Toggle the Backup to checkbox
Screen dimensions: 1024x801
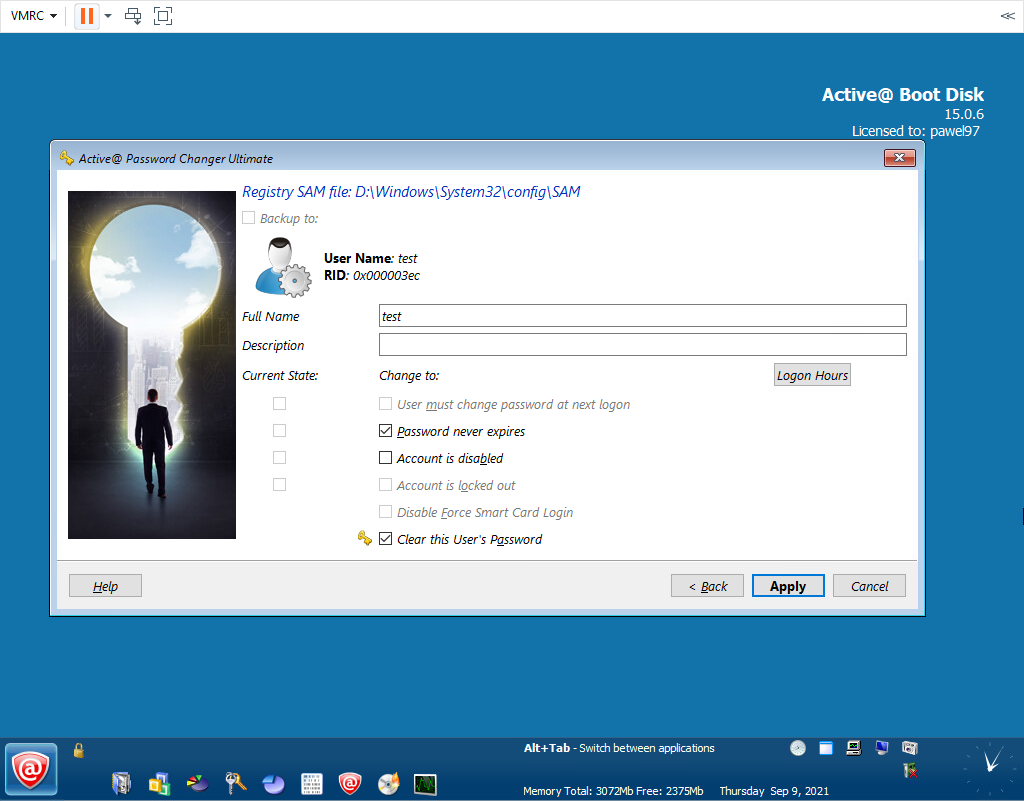tap(248, 217)
